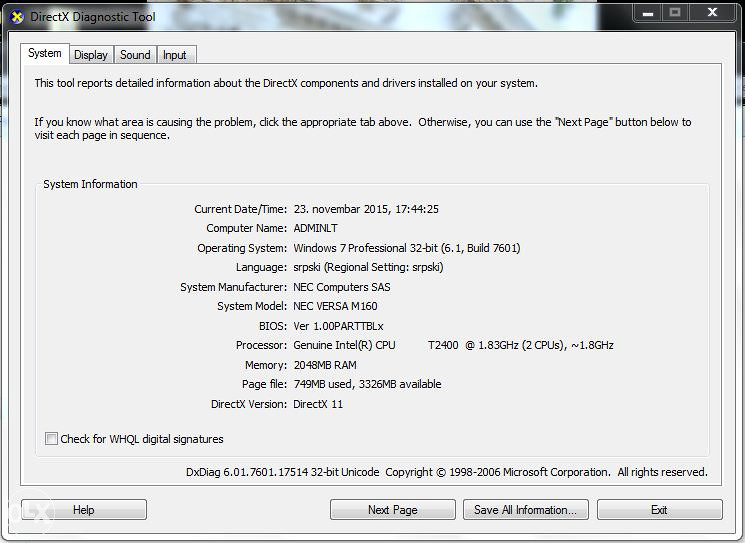Select the System tab
This screenshot has height=543, width=745.
tap(45, 53)
